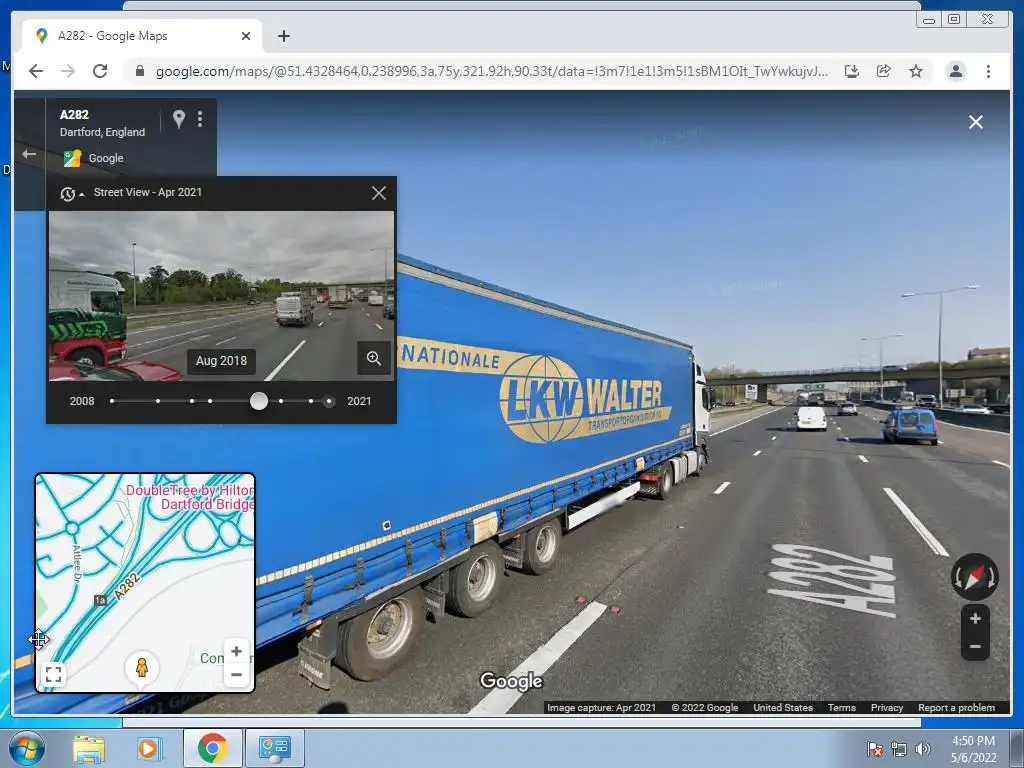Click the network tray icon
The height and width of the screenshot is (768, 1024).
coord(899,749)
